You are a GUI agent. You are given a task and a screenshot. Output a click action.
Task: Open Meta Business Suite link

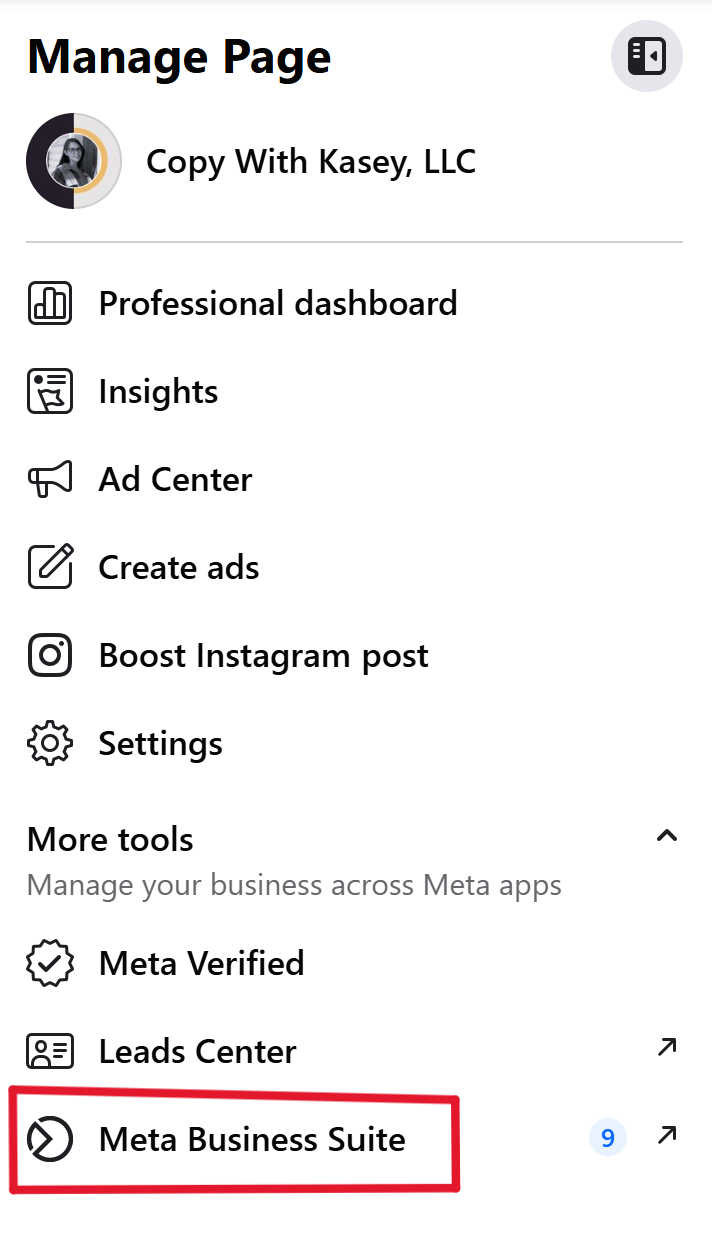tap(252, 1139)
